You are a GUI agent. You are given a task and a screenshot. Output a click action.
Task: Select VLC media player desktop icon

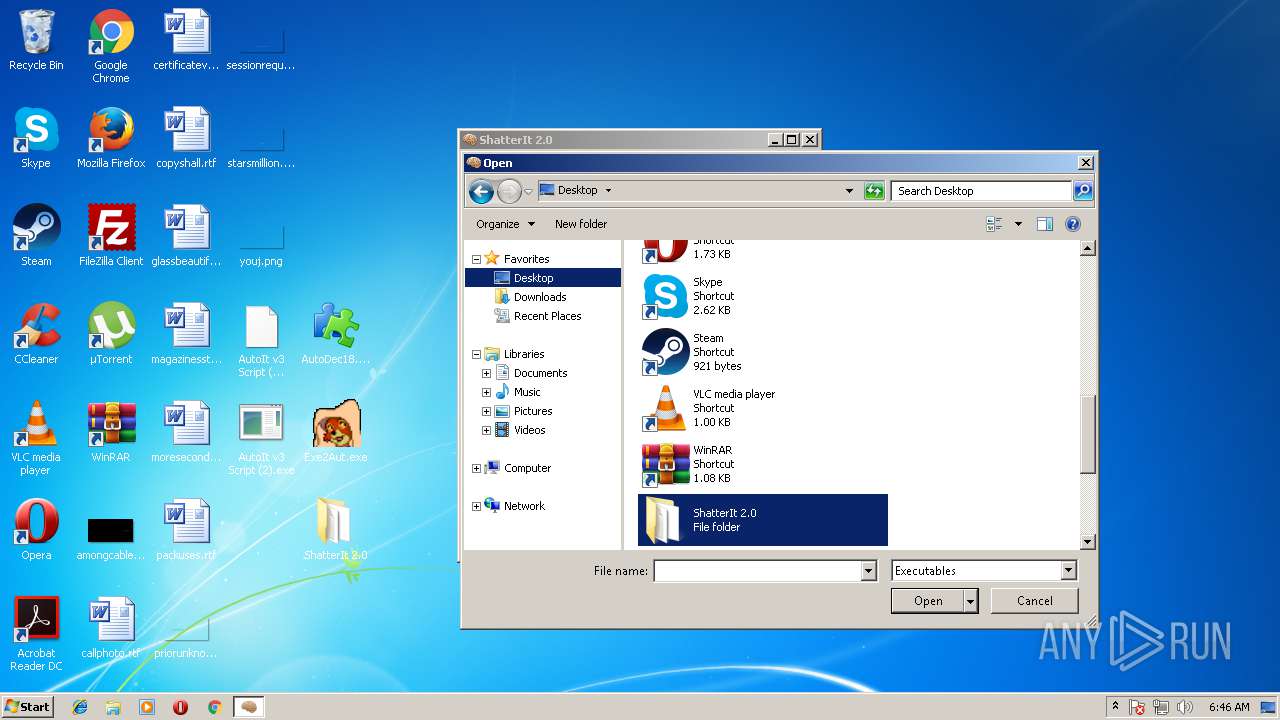[x=36, y=438]
